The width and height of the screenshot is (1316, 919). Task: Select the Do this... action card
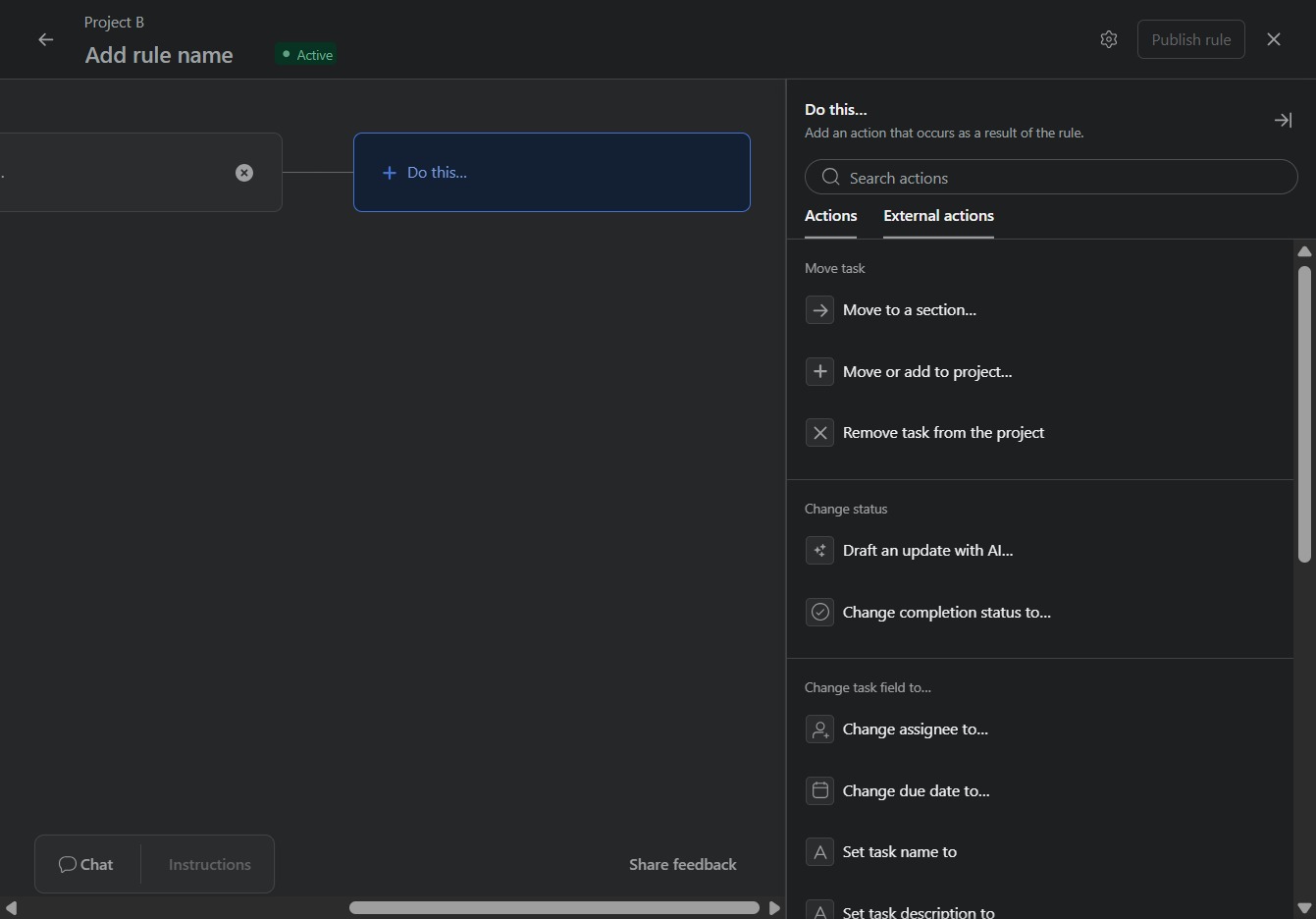click(x=552, y=172)
